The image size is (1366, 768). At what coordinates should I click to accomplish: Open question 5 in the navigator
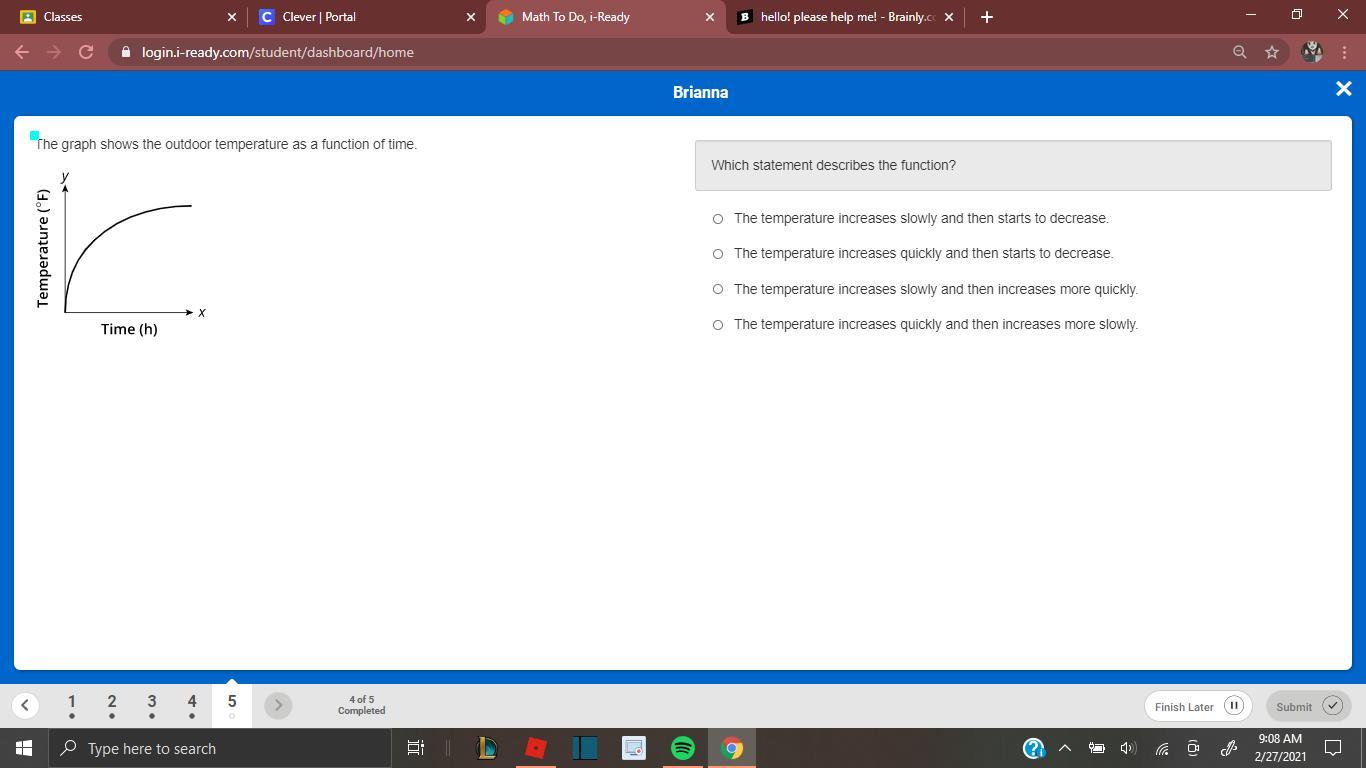click(x=232, y=705)
